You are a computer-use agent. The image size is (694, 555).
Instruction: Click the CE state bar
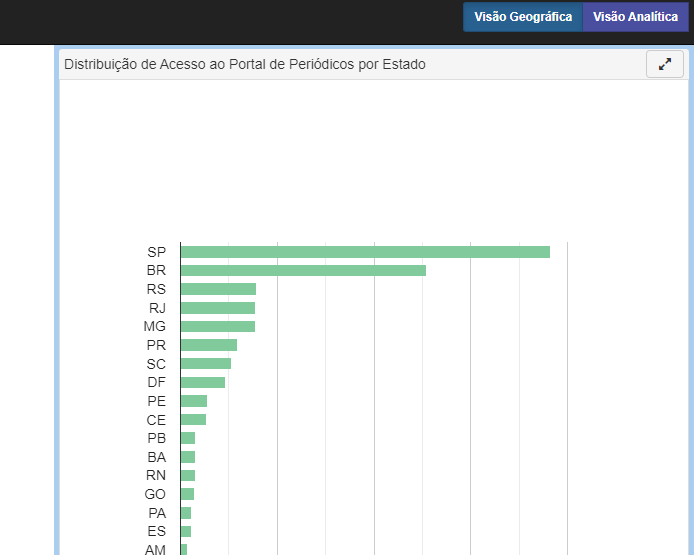(x=193, y=420)
